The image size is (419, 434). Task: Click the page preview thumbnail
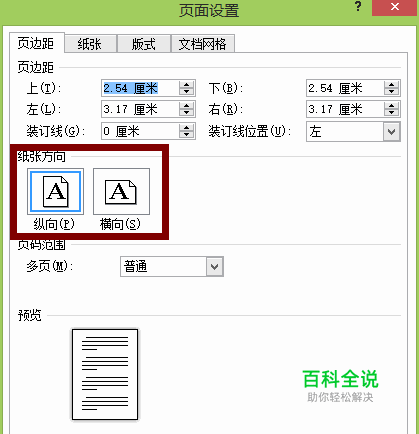point(105,374)
